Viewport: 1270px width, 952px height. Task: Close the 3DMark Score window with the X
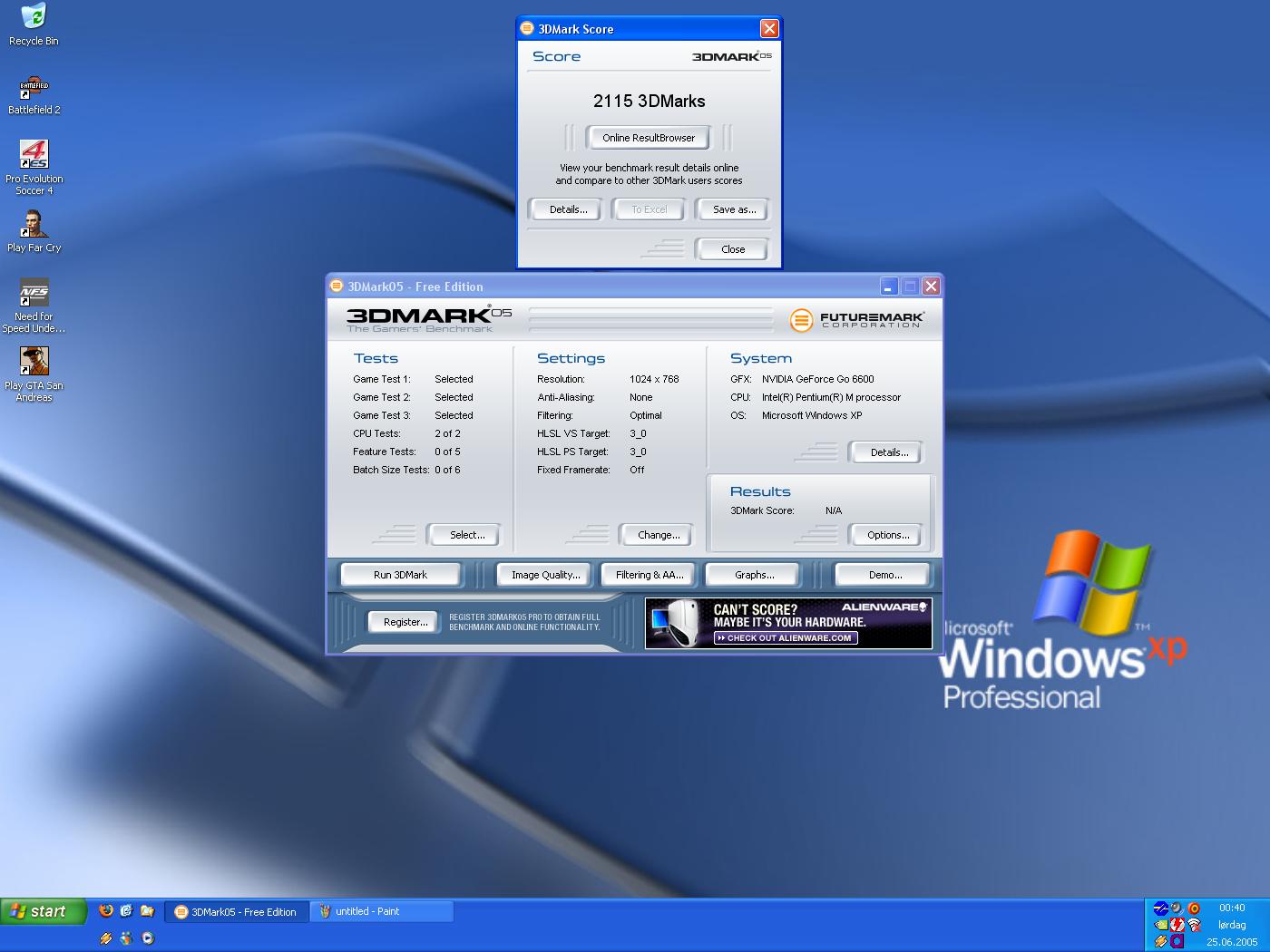pos(769,28)
